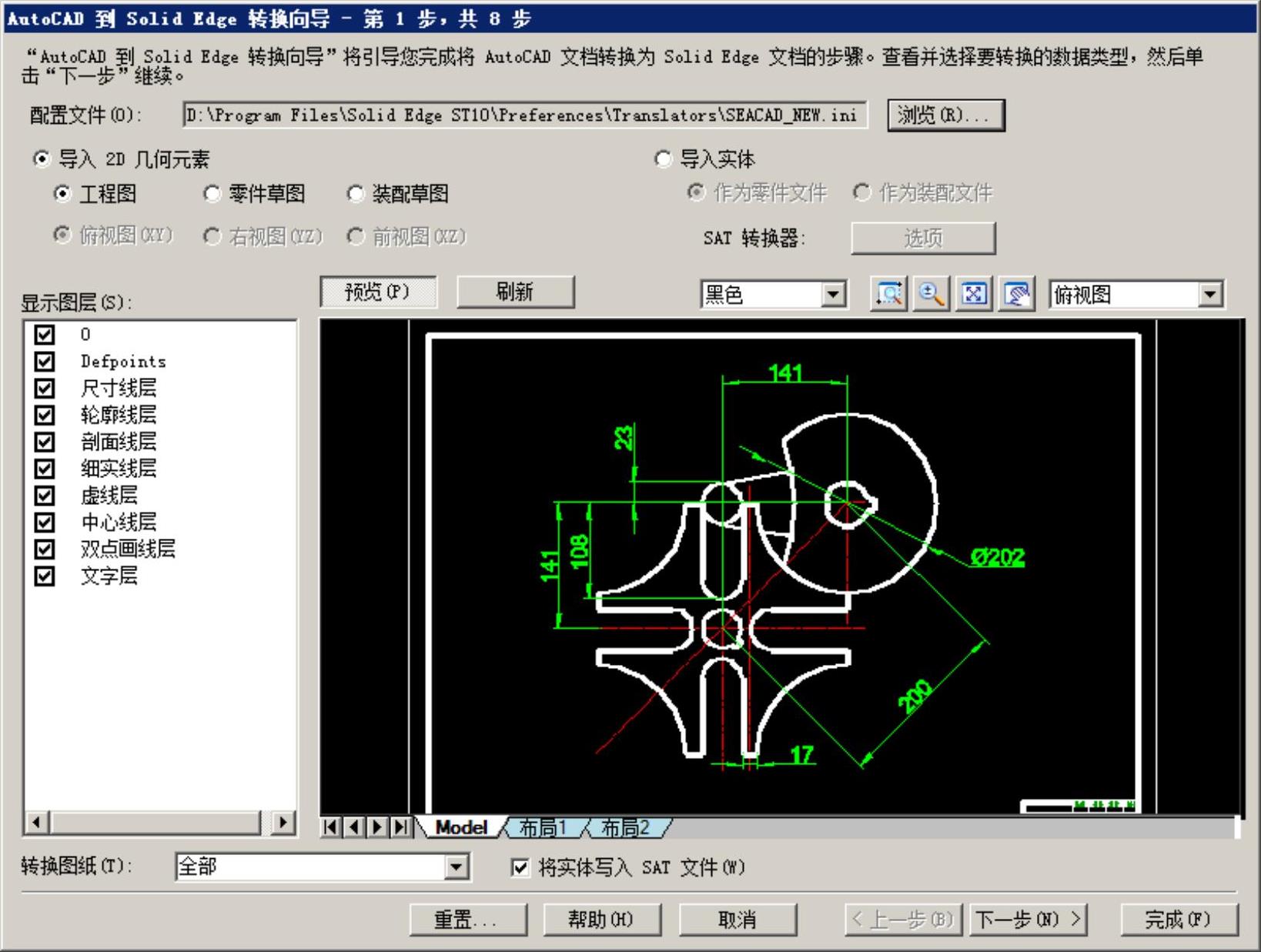Toggle the 细实线层 layer checkbox
1261x952 pixels.
[45, 469]
